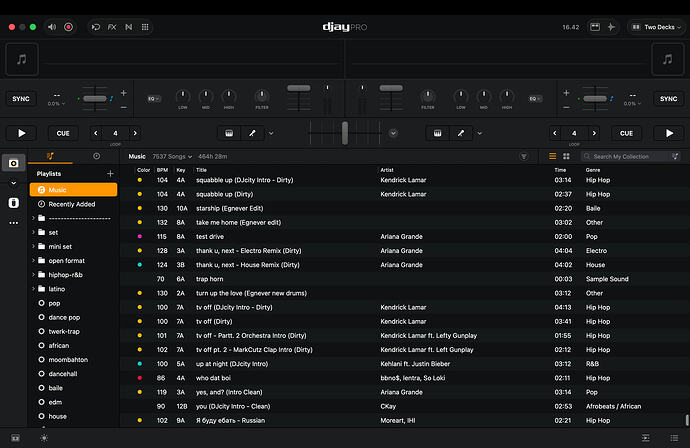Open the list icon at bottom right corner
The image size is (690, 448).
674,438
